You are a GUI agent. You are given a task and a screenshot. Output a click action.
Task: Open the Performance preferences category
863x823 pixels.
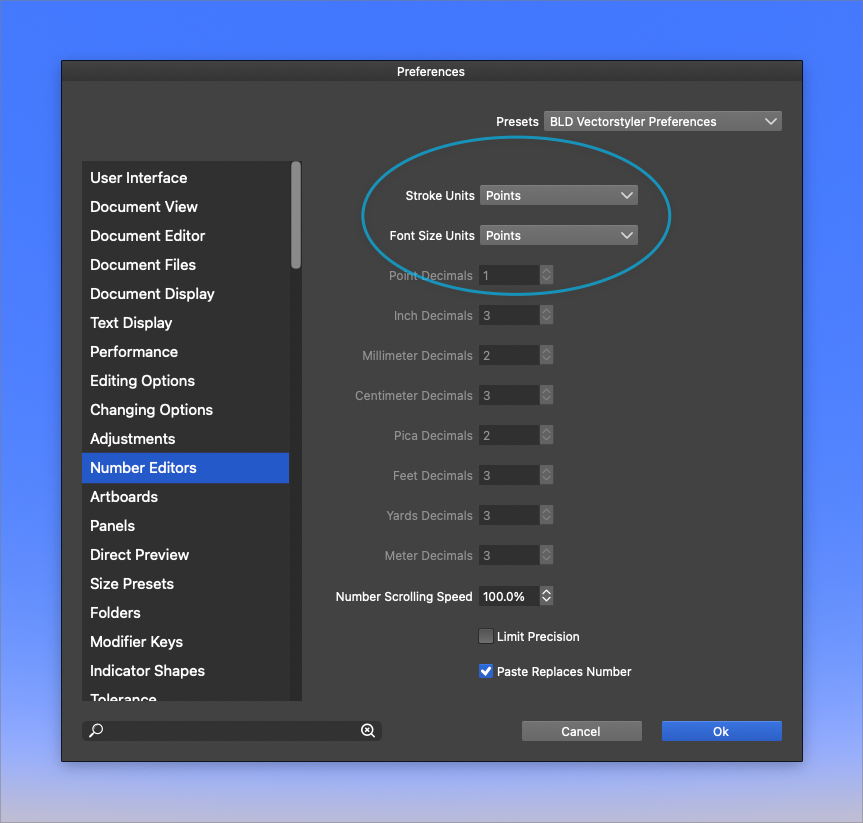pos(134,352)
